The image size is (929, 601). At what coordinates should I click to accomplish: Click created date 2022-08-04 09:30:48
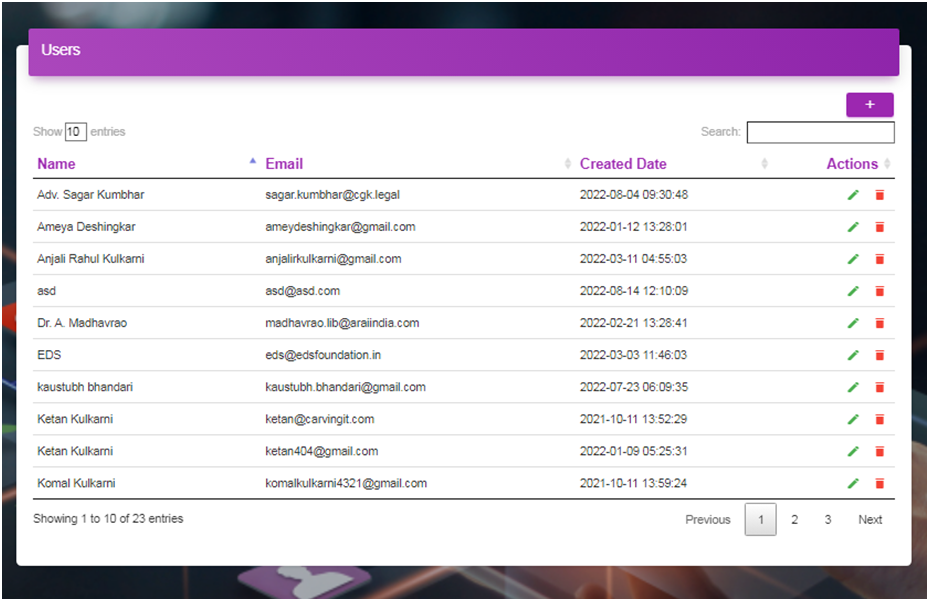(x=634, y=195)
